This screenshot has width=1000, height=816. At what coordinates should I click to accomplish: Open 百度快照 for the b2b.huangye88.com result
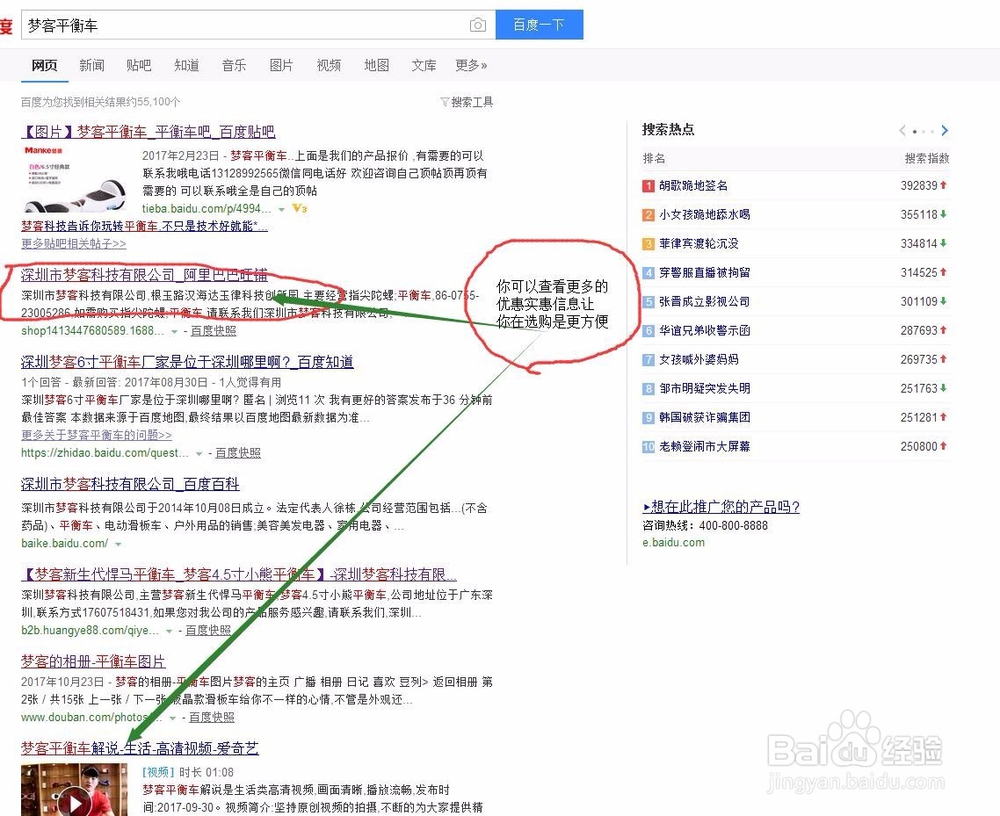tap(208, 630)
